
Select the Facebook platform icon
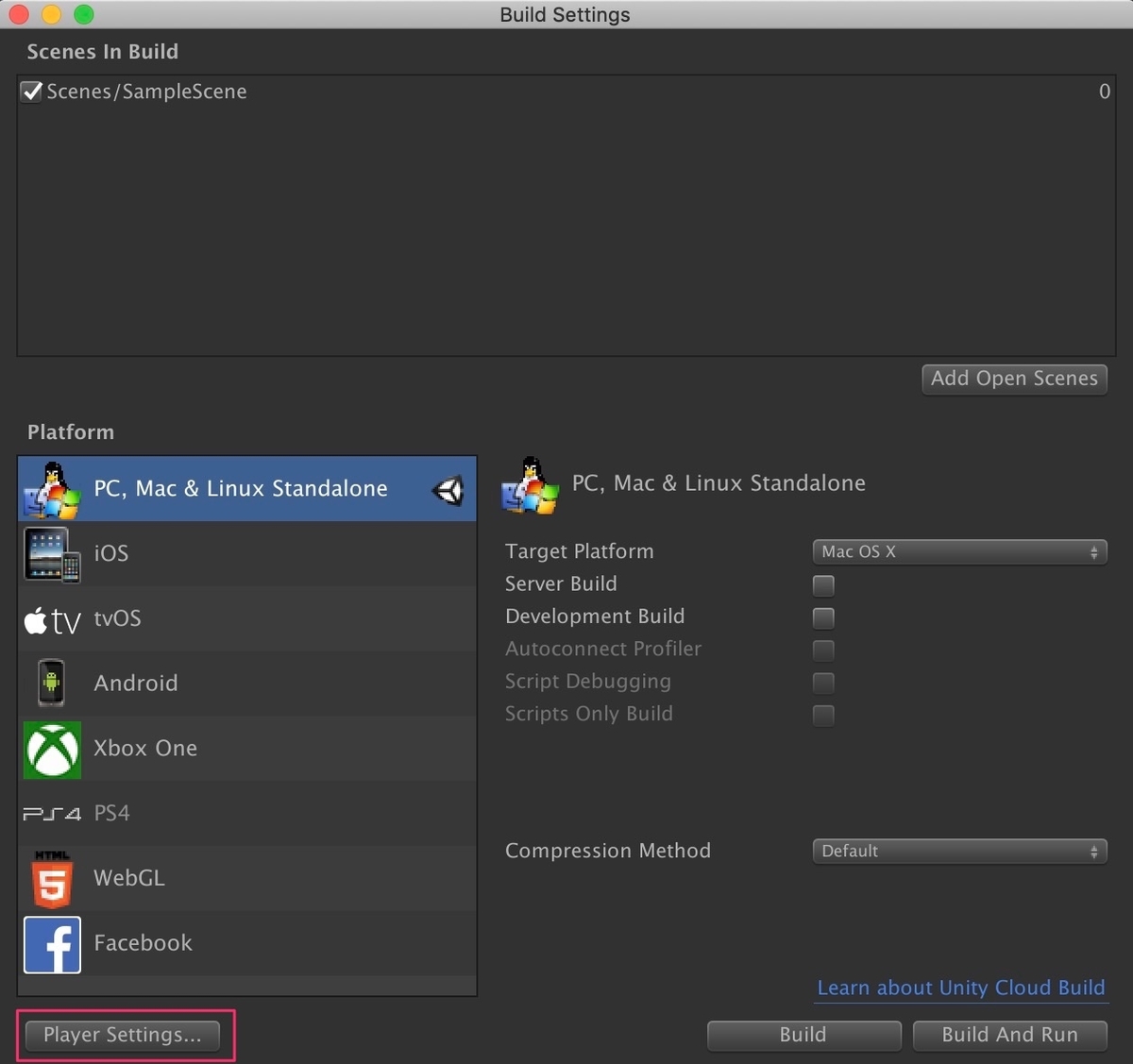(52, 943)
